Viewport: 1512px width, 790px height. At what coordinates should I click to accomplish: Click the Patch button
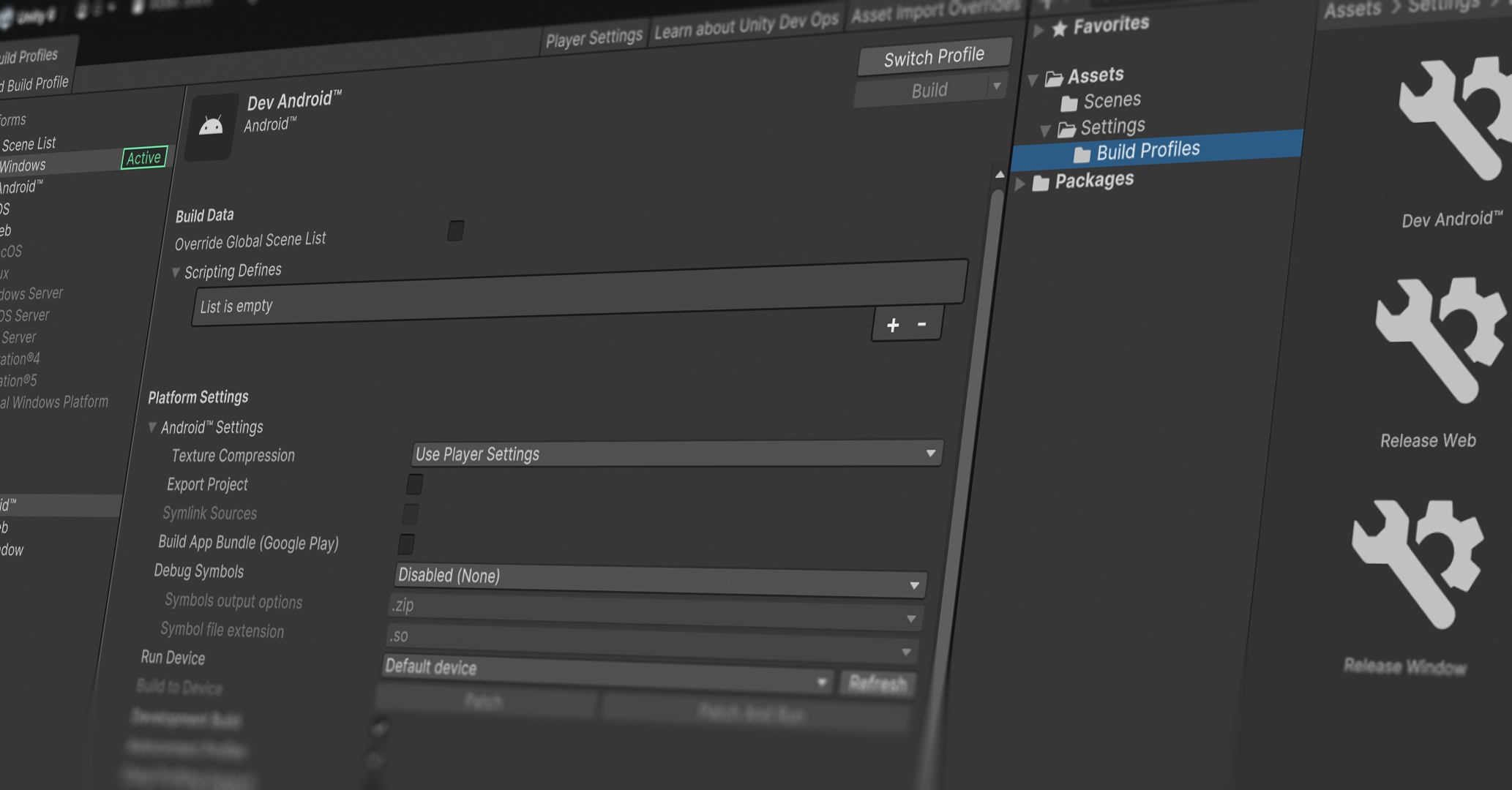(484, 702)
